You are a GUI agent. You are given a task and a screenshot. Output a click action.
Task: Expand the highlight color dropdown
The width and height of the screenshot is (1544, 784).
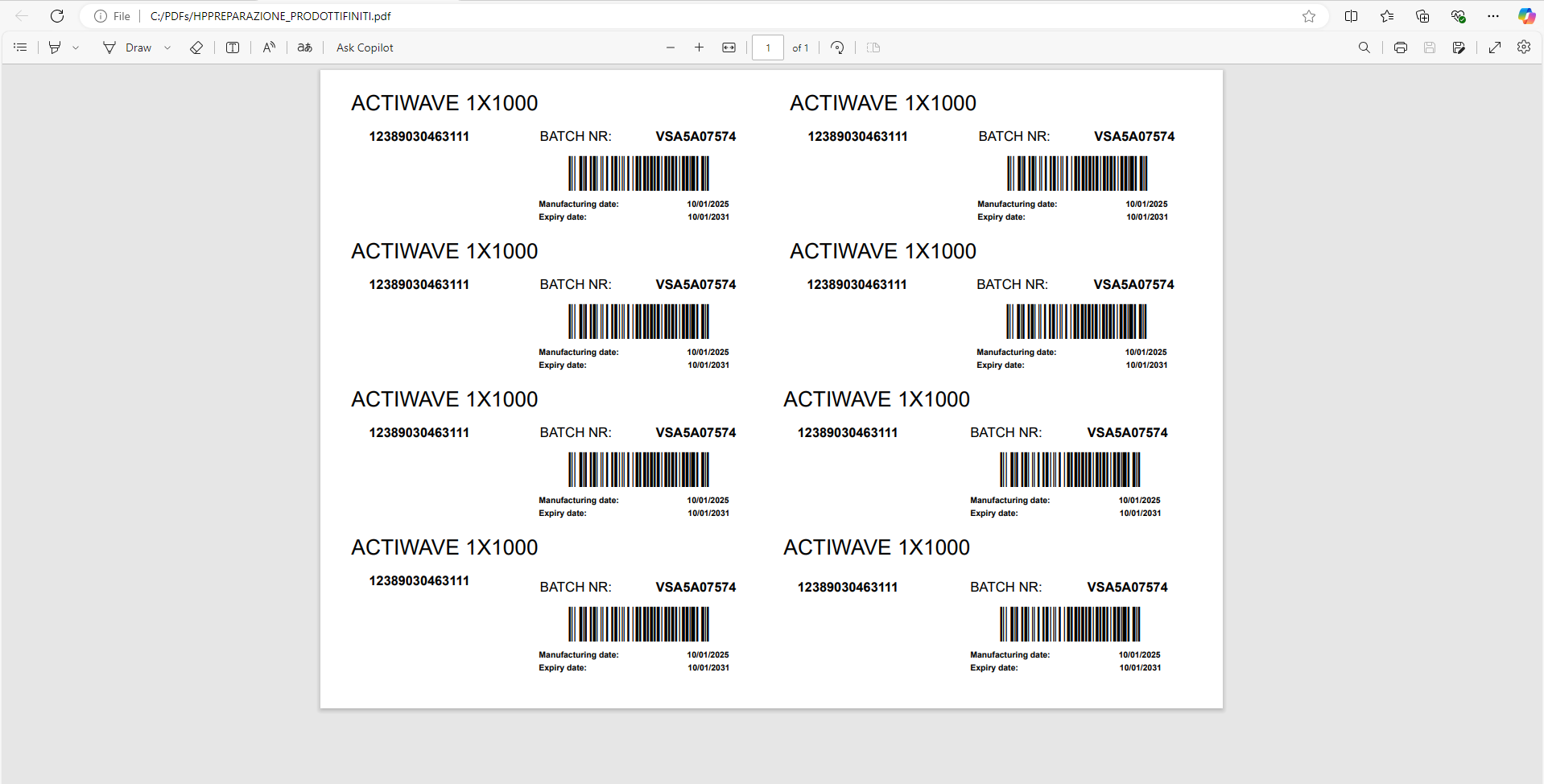tap(76, 47)
